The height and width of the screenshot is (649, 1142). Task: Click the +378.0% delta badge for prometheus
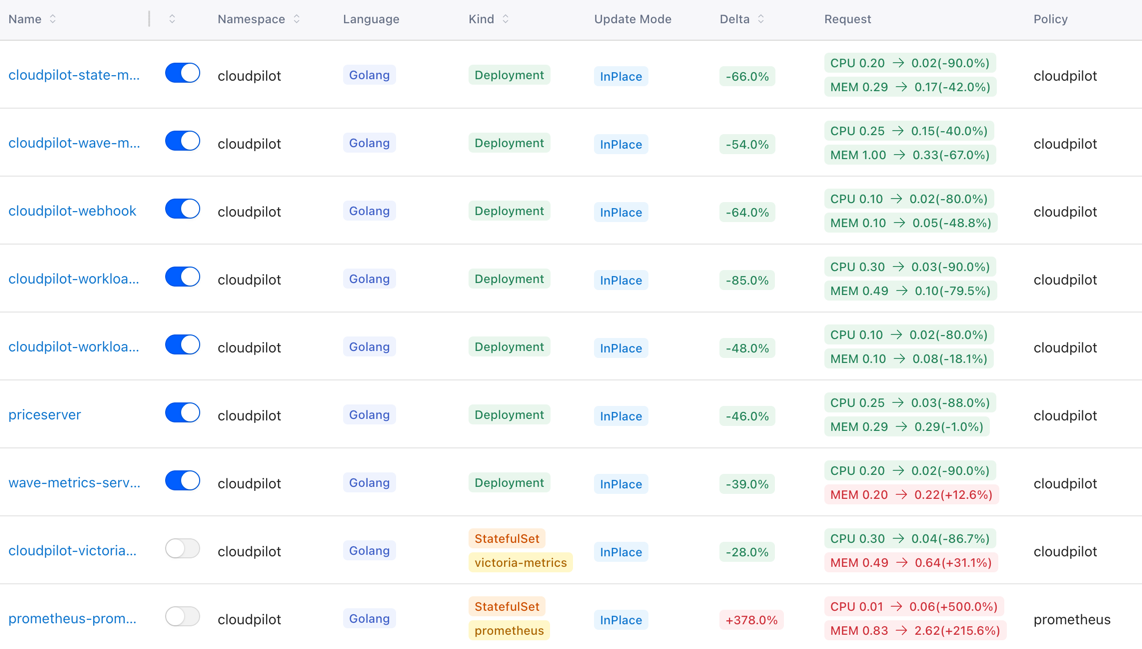[x=751, y=620]
